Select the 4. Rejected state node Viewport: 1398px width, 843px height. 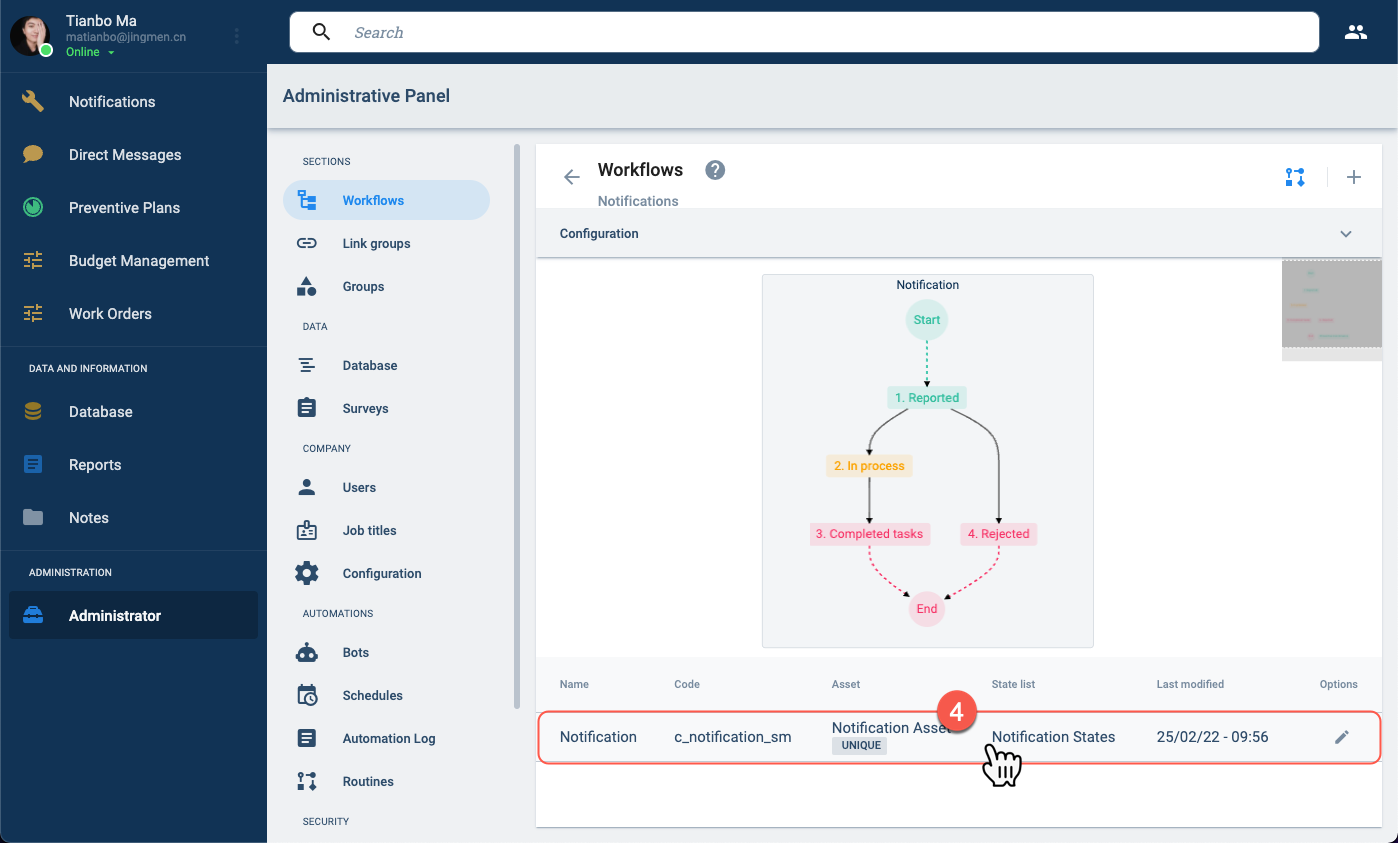coord(998,533)
